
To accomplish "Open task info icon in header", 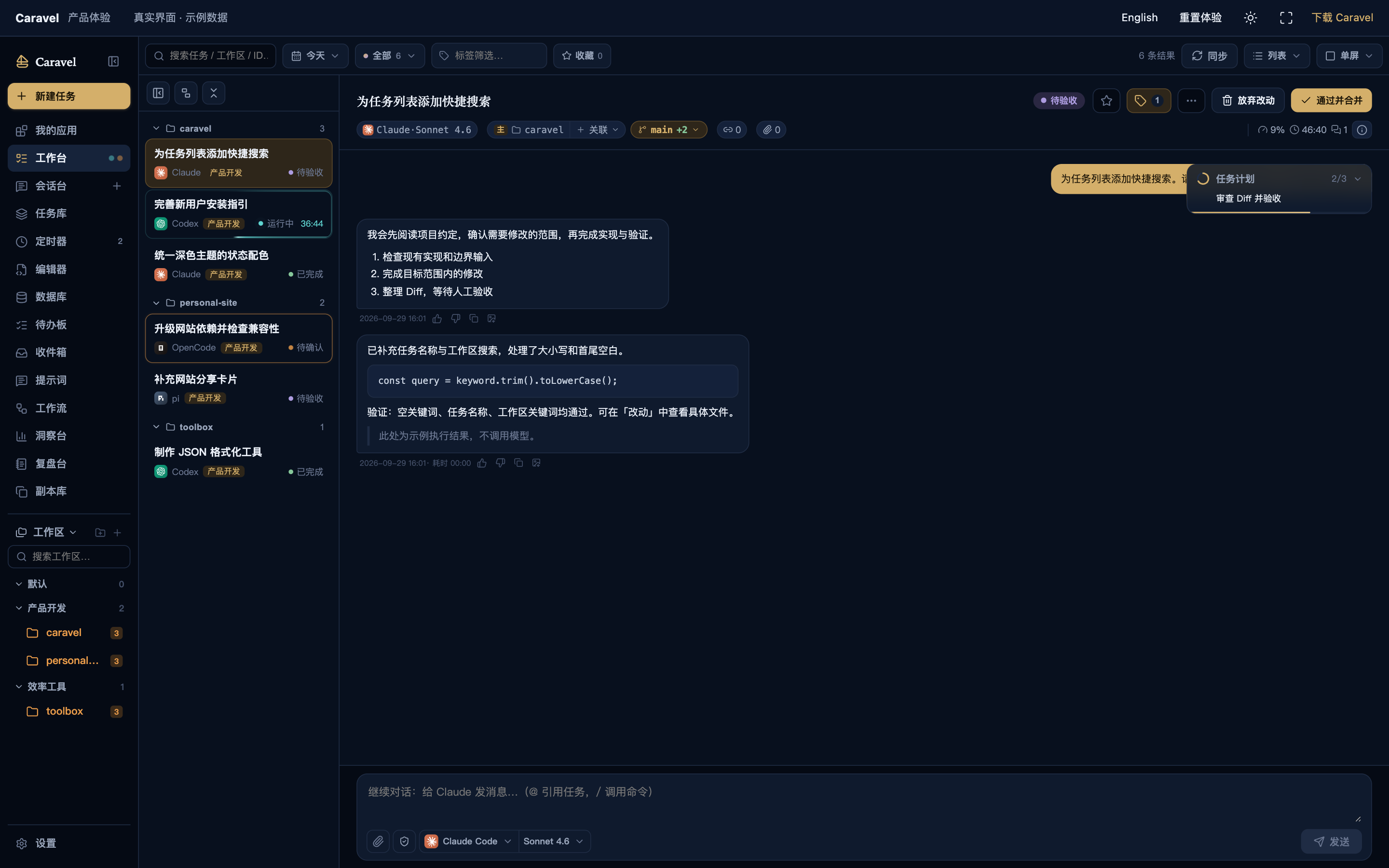I will coord(1362,130).
